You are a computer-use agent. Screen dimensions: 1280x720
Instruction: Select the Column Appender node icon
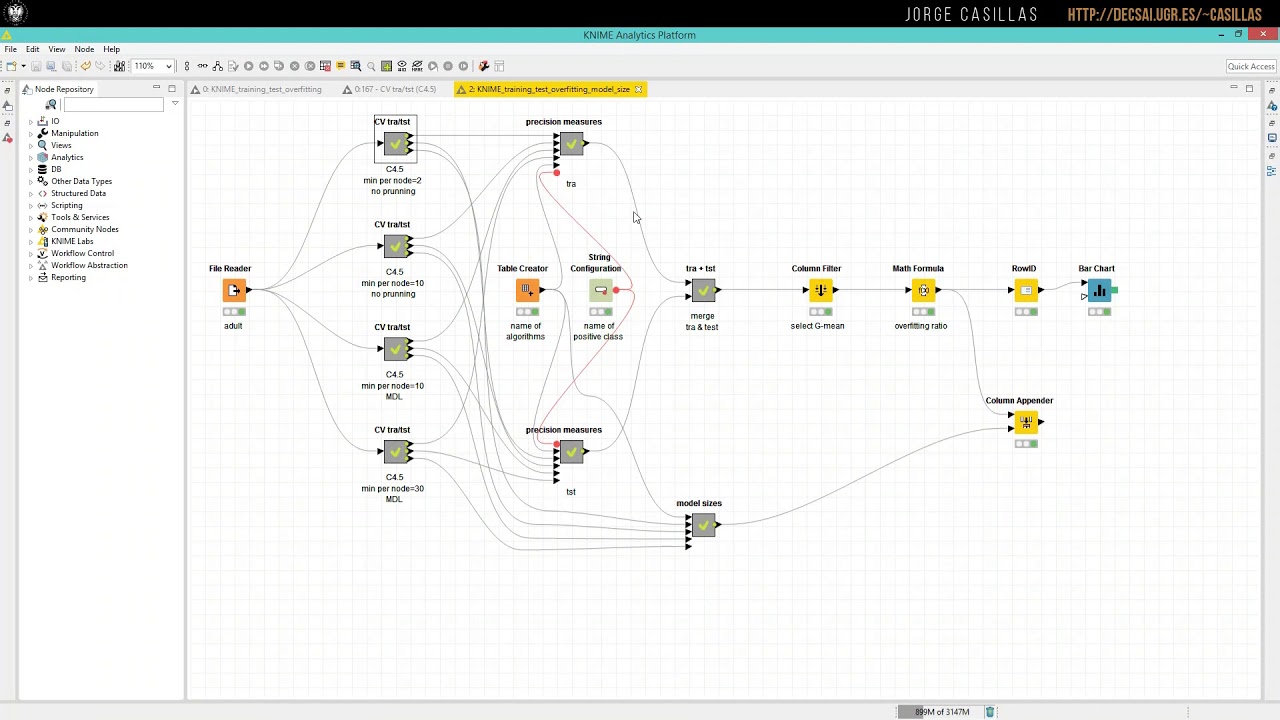1026,422
